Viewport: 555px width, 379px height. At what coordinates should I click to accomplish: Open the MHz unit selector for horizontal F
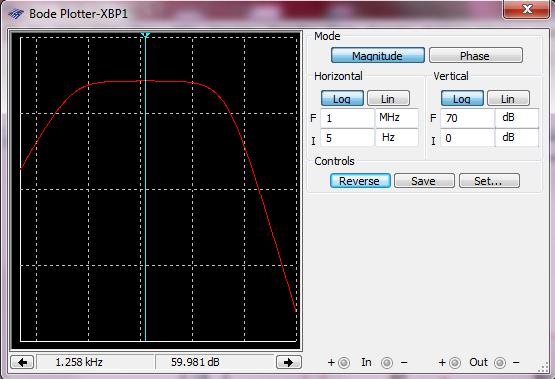click(x=396, y=118)
